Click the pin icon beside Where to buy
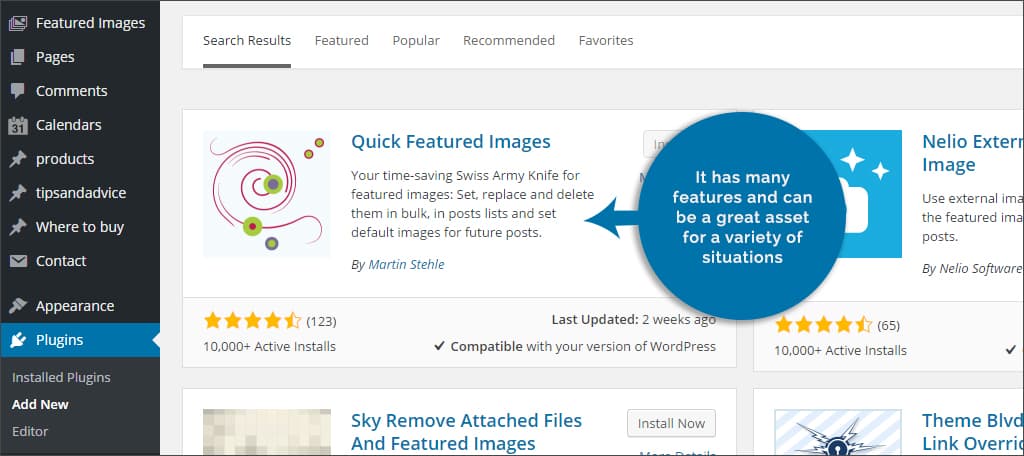Image resolution: width=1024 pixels, height=456 pixels. pyautogui.click(x=18, y=227)
